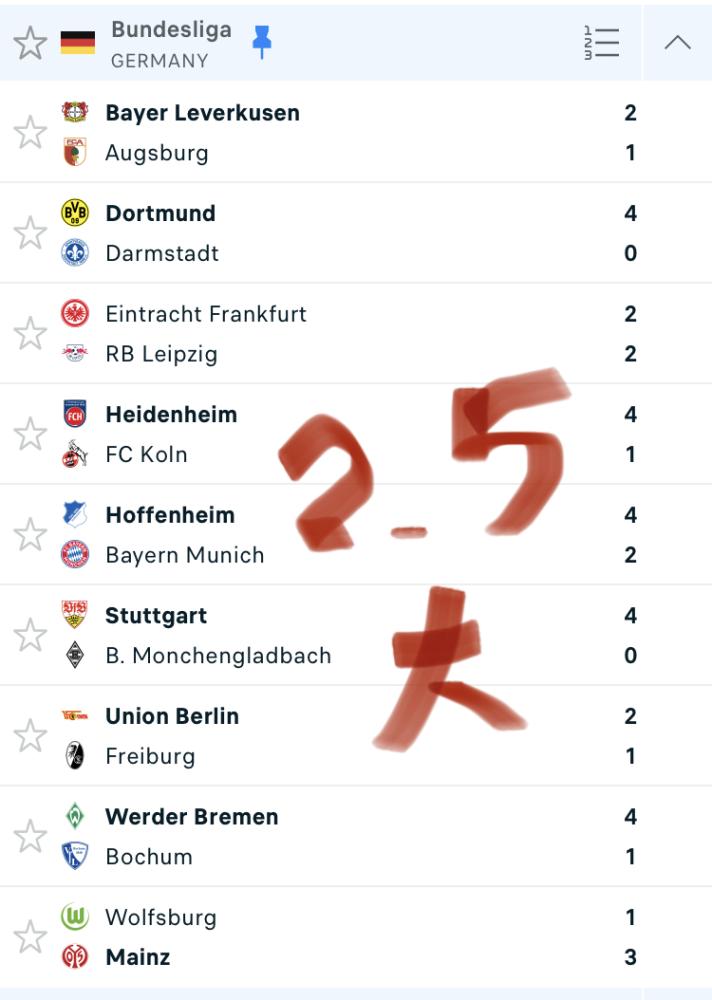712x1000 pixels.
Task: Click the Dortmund BVB crest
Action: pyautogui.click(x=75, y=213)
